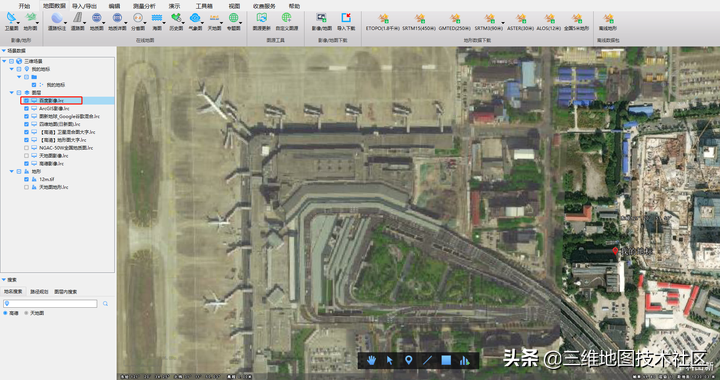The height and width of the screenshot is (380, 720).
Task: Click the 历史图 history map icon
Action: (x=176, y=18)
